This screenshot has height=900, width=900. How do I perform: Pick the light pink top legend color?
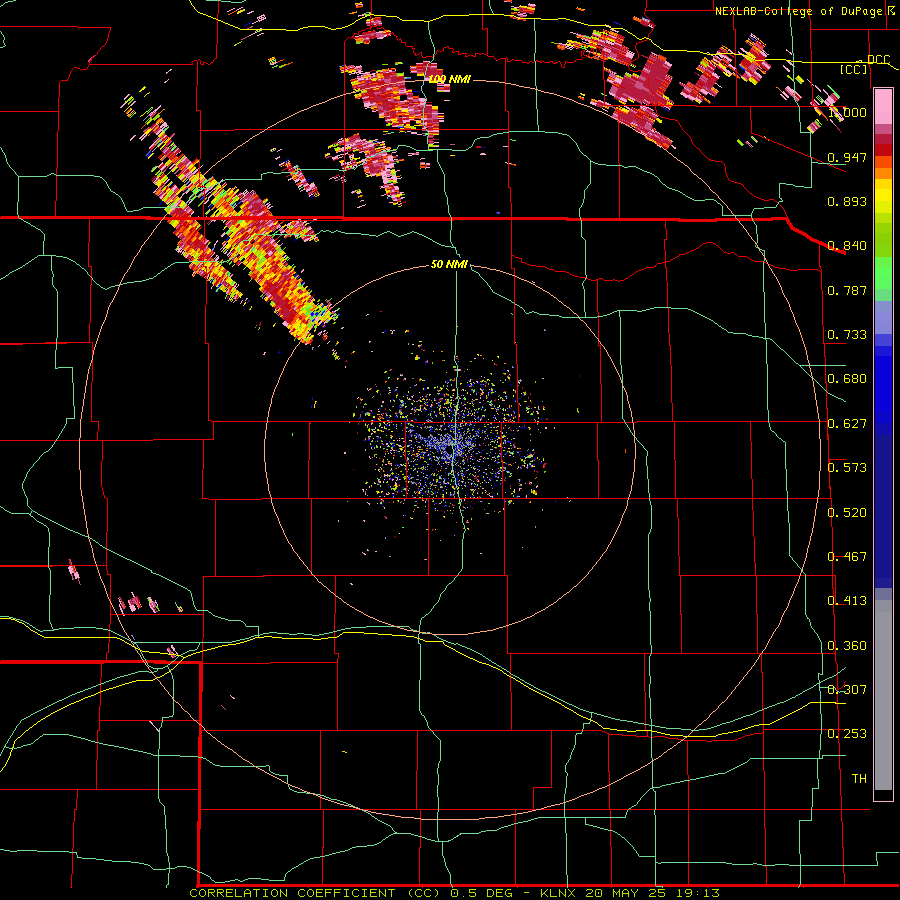point(883,106)
